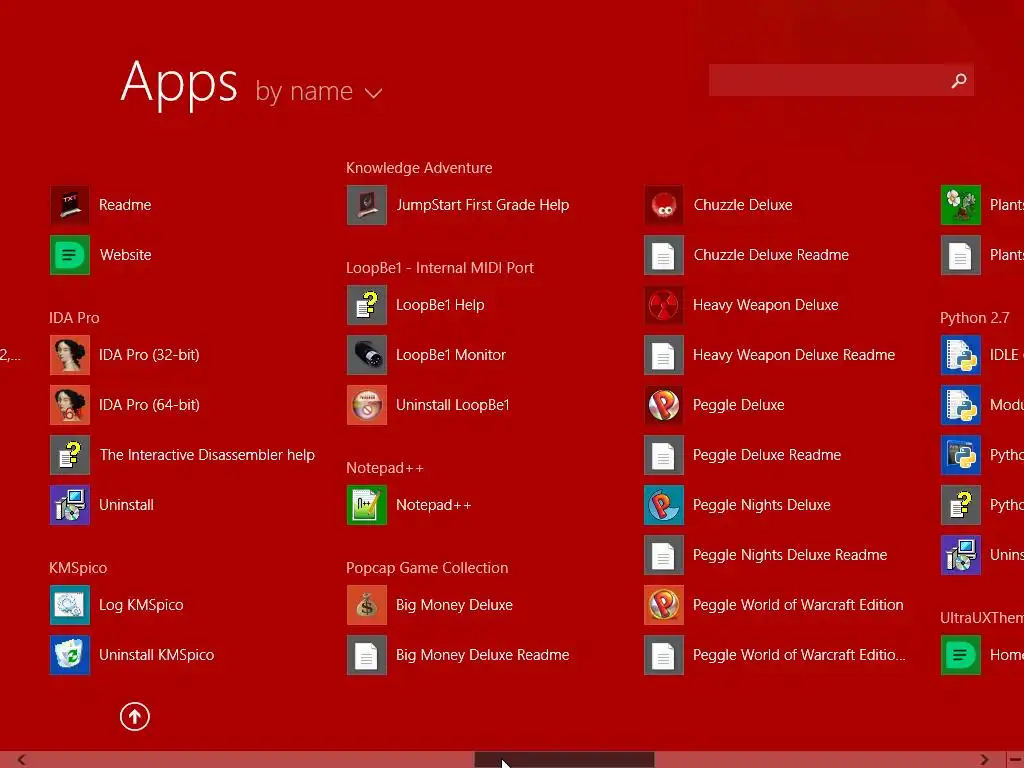Screen dimensions: 1024x768
Task: Launch LoopBe1 Monitor icon
Action: (x=367, y=355)
